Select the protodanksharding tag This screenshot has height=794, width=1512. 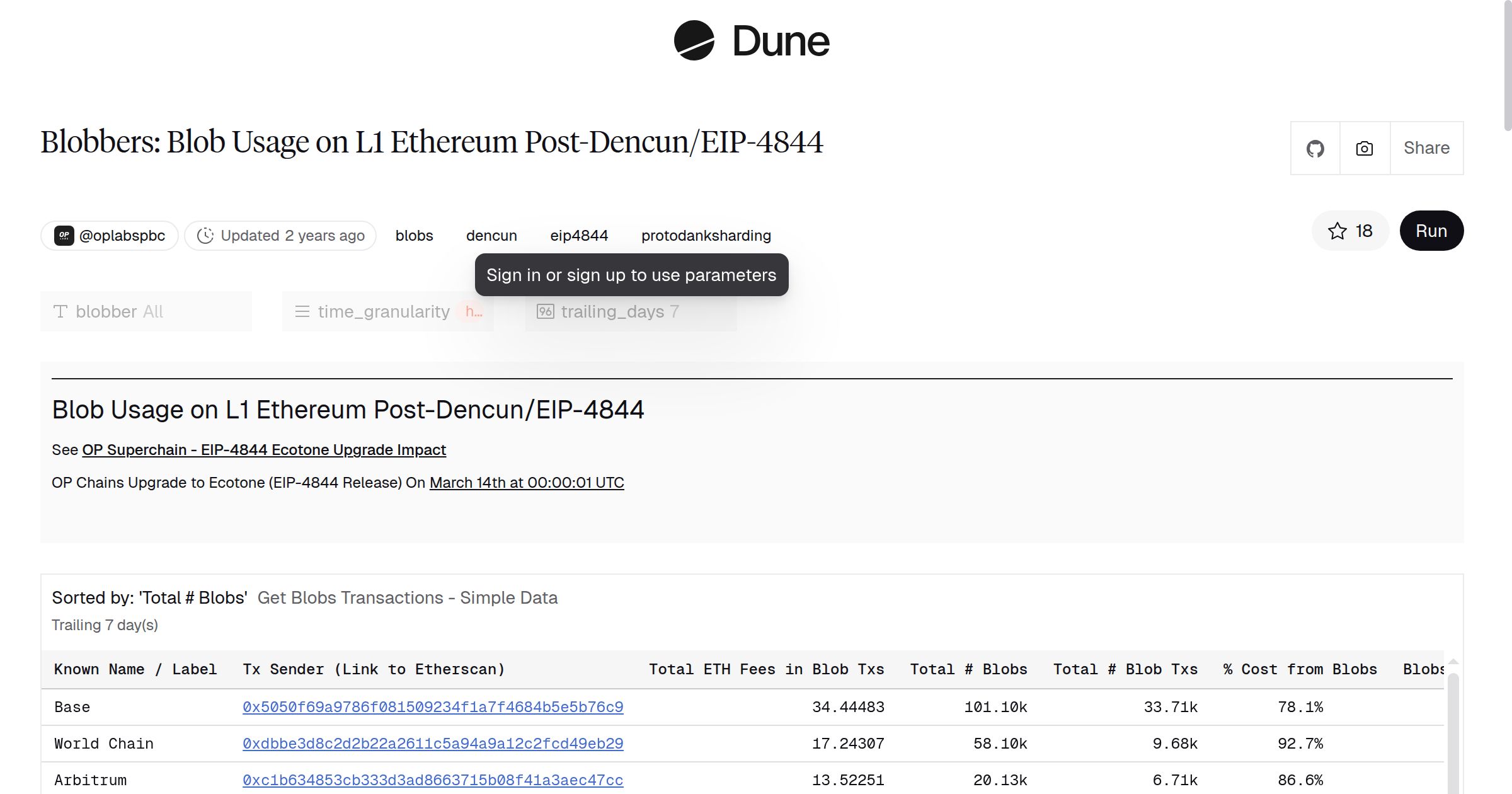coord(706,235)
